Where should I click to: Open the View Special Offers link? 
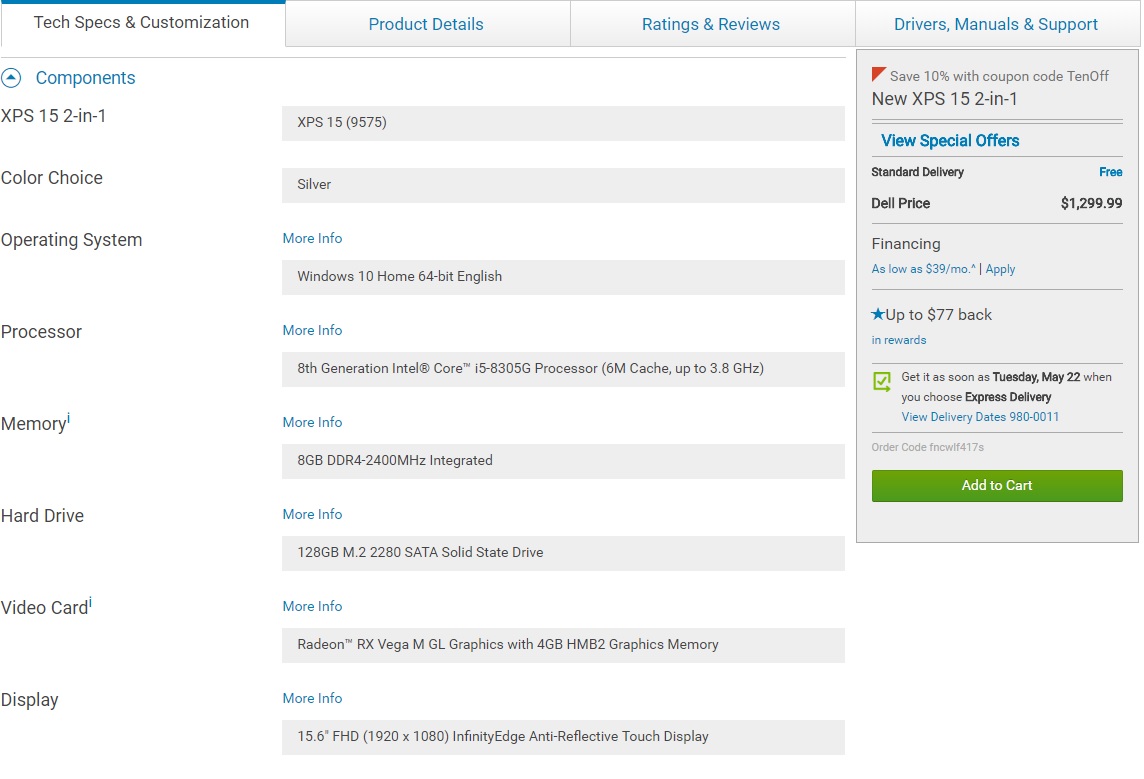(x=950, y=141)
